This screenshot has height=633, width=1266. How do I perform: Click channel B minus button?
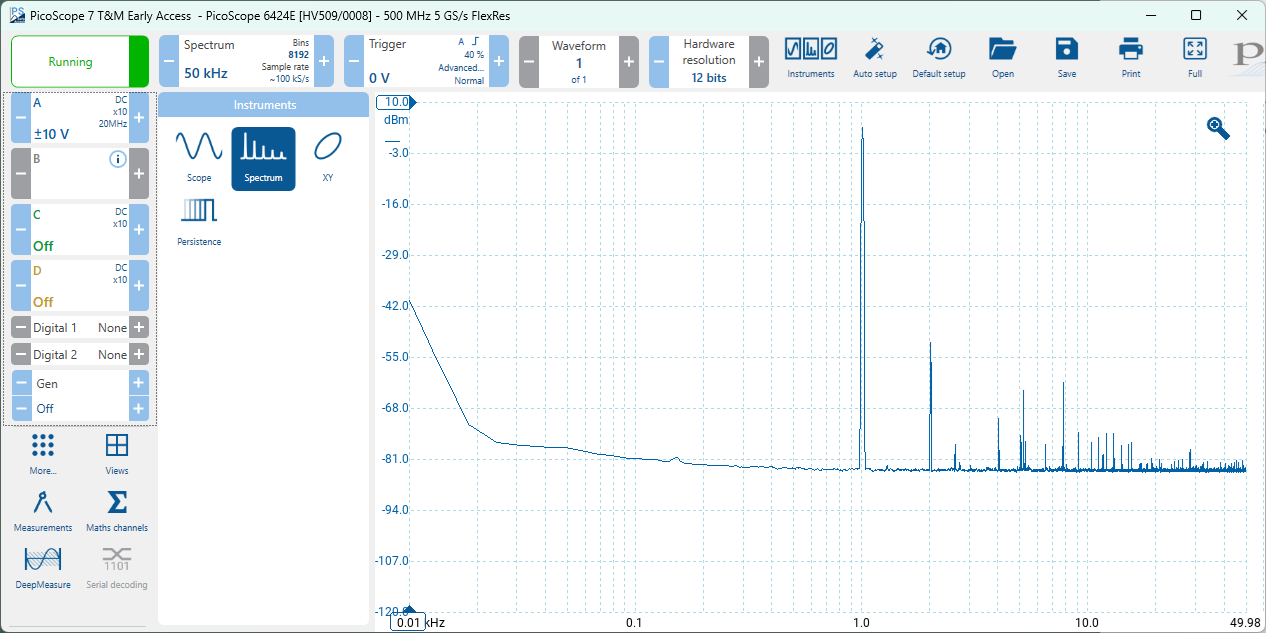point(21,173)
